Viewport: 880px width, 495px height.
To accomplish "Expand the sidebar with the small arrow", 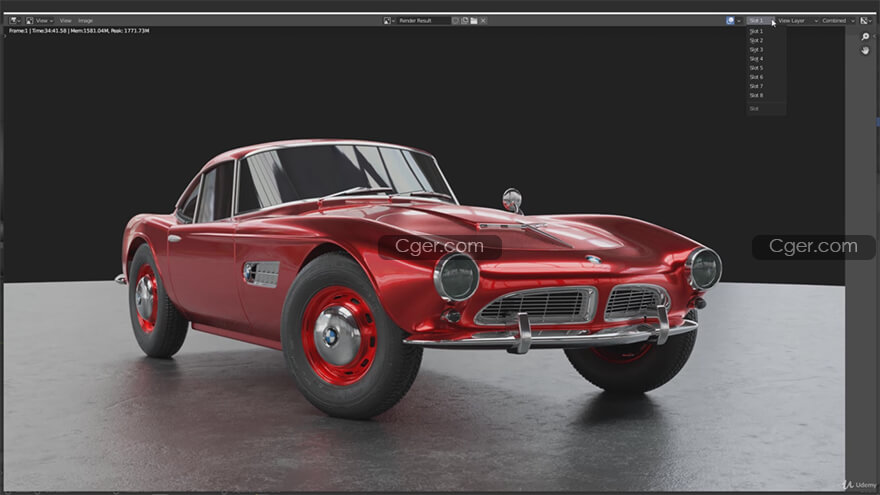I will click(x=876, y=36).
